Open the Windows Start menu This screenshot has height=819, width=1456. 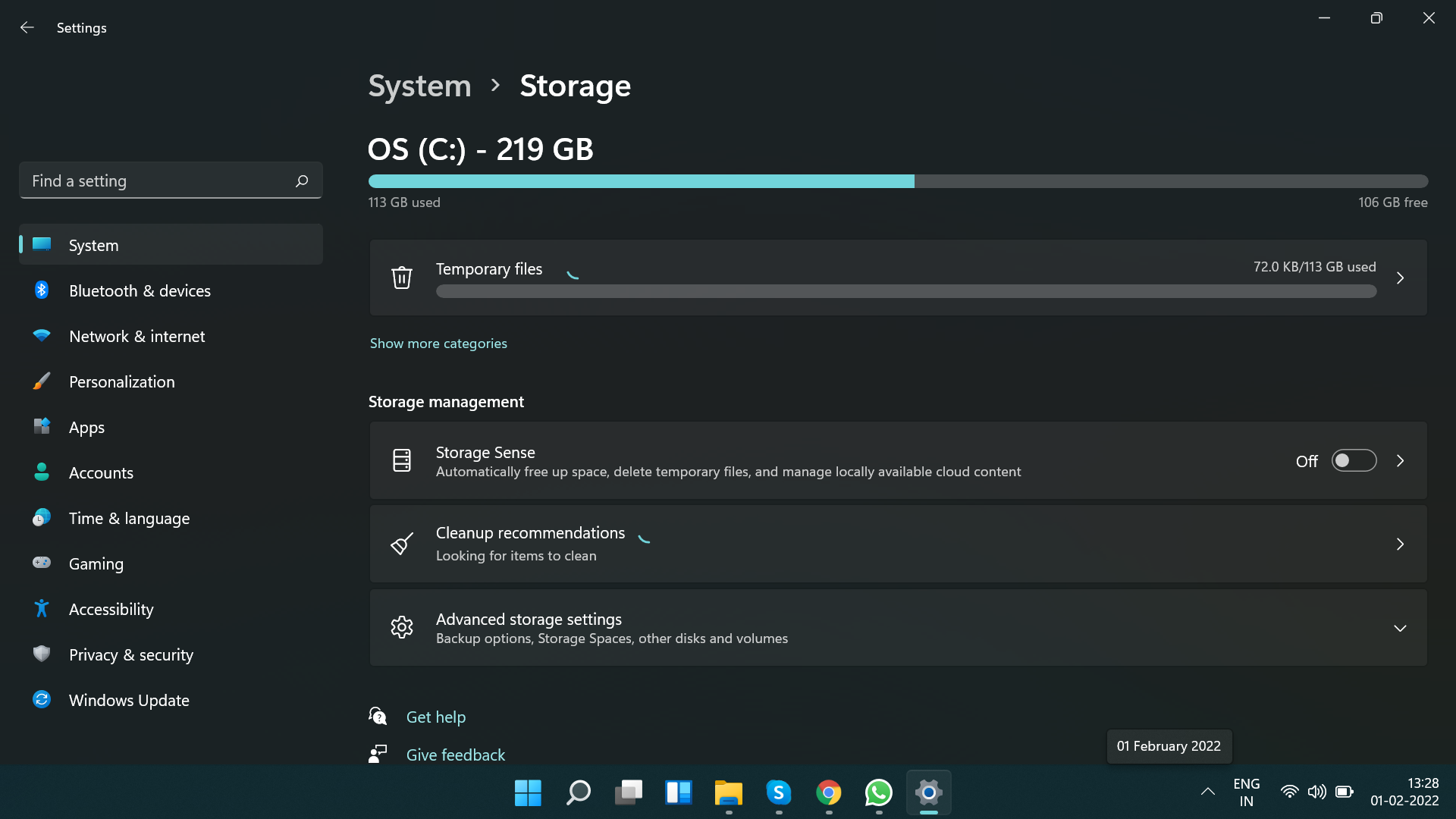click(528, 793)
